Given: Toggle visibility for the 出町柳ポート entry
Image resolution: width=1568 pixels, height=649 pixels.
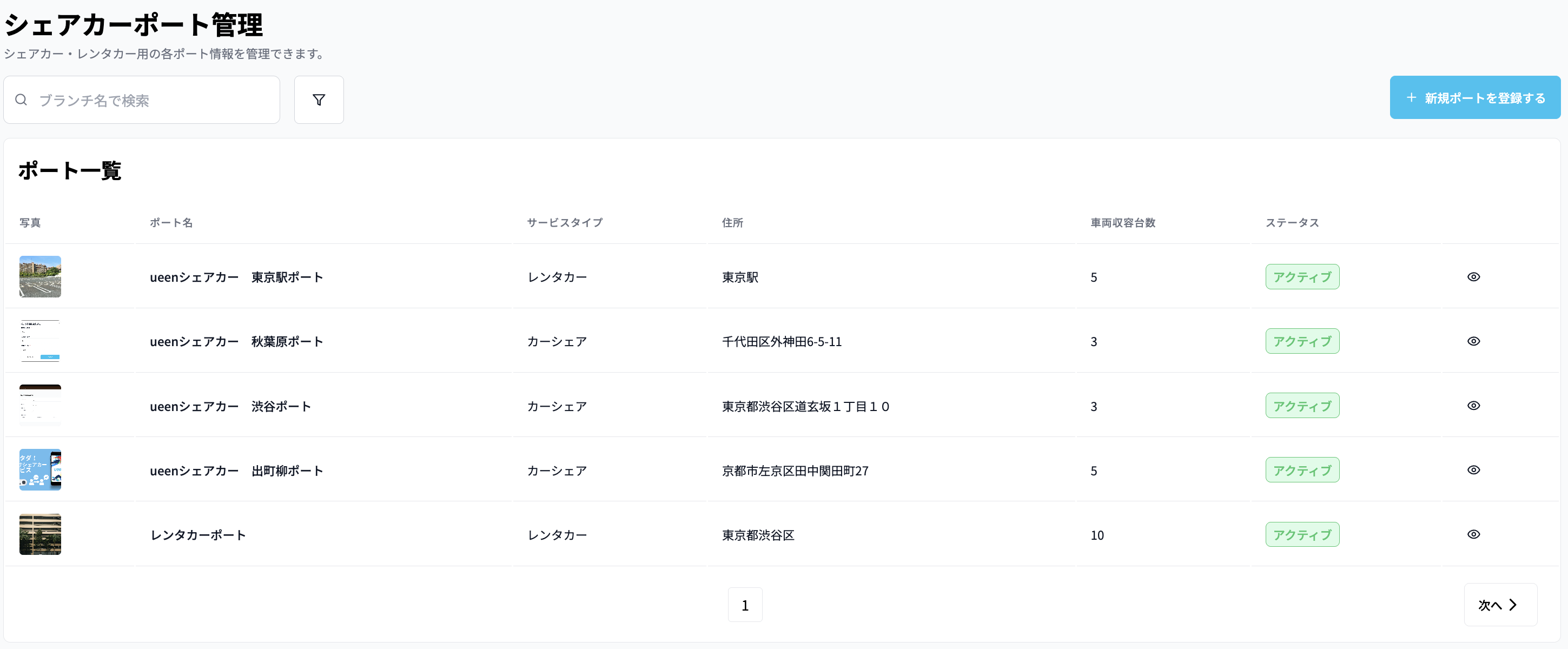Looking at the screenshot, I should coord(1474,469).
